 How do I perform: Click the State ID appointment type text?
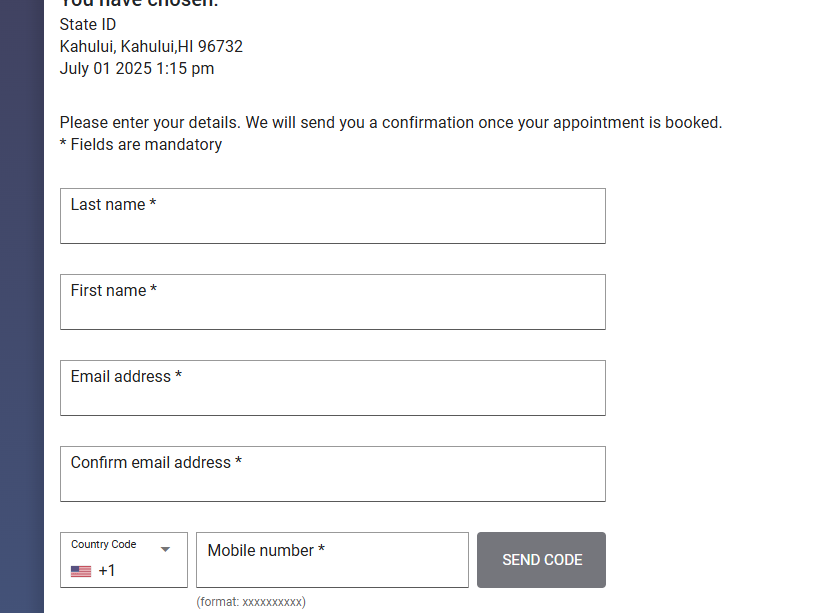click(88, 25)
